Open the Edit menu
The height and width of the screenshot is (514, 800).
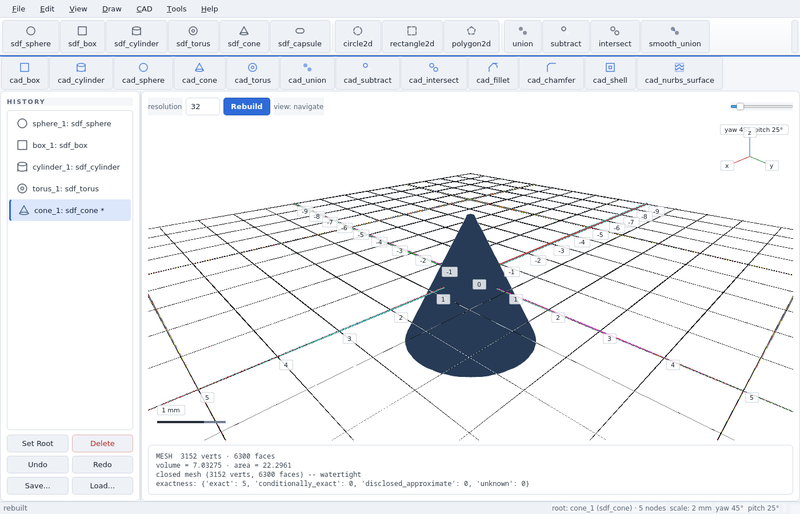[x=47, y=9]
